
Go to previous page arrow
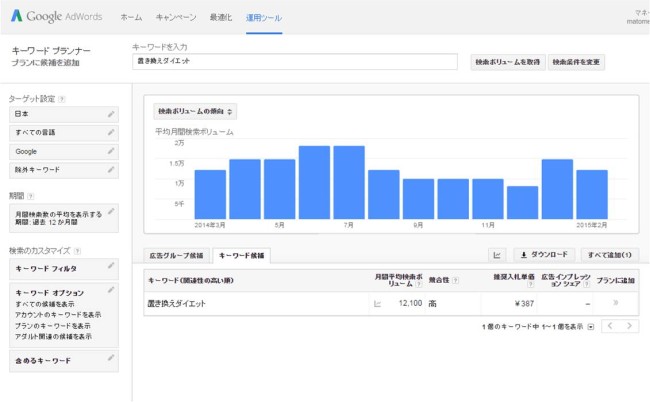[610, 326]
